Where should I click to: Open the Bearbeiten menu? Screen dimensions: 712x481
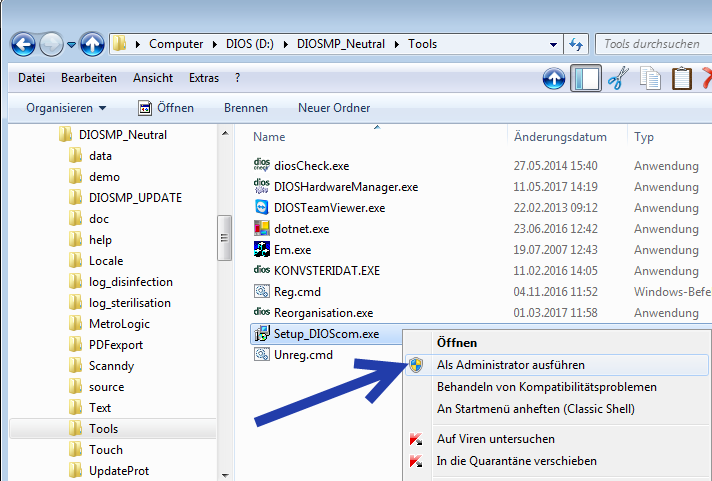pyautogui.click(x=89, y=78)
